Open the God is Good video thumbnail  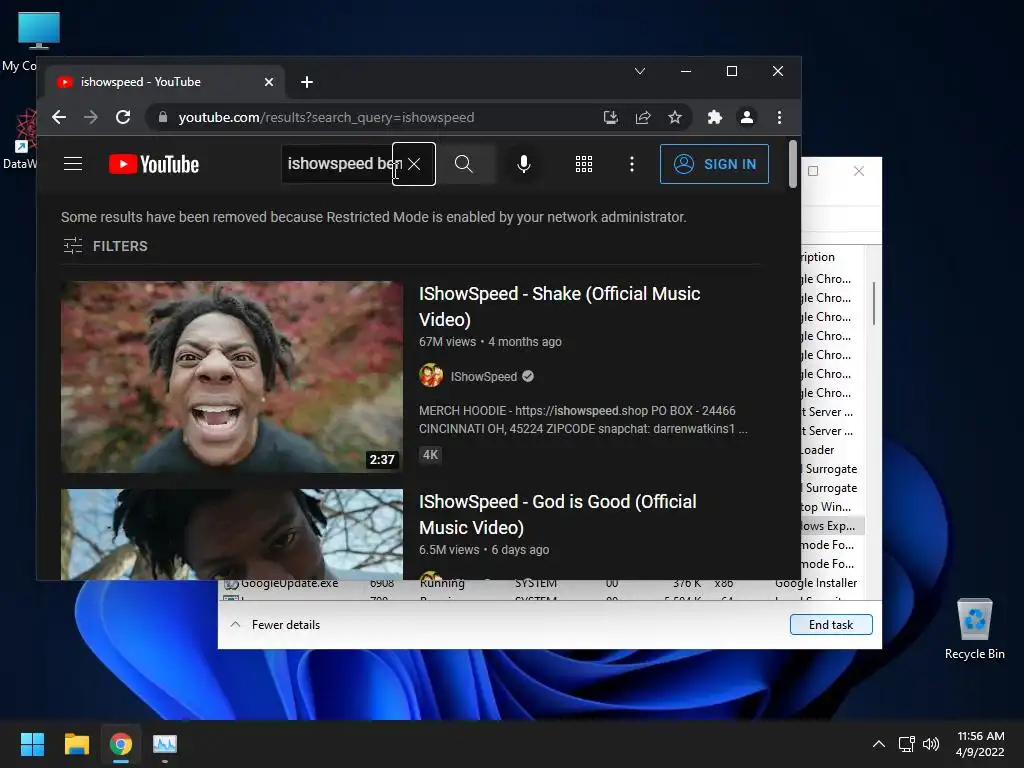point(232,534)
